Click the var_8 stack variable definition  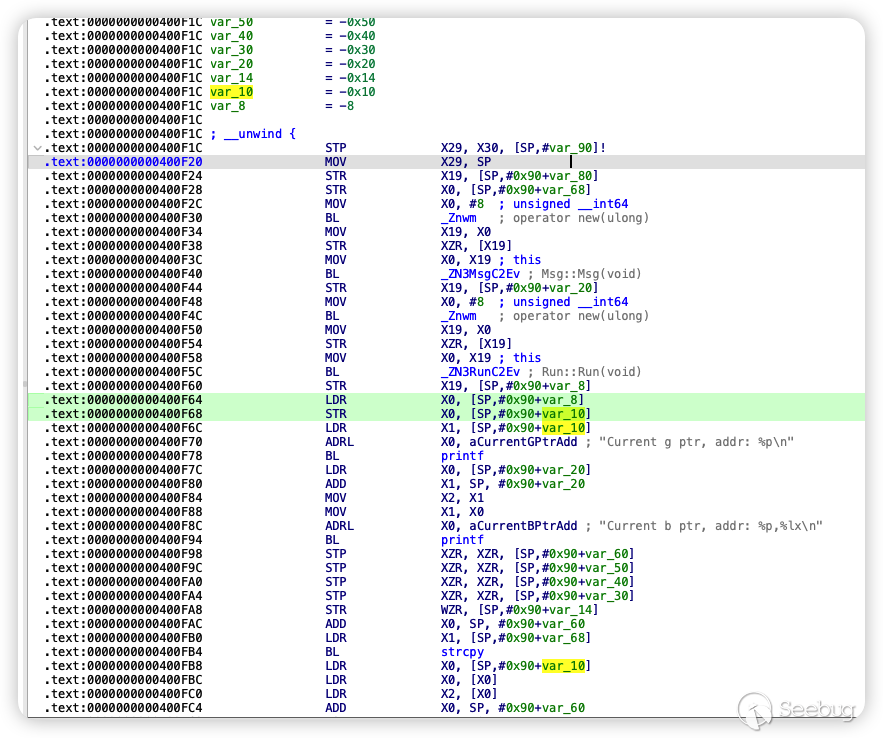point(227,105)
